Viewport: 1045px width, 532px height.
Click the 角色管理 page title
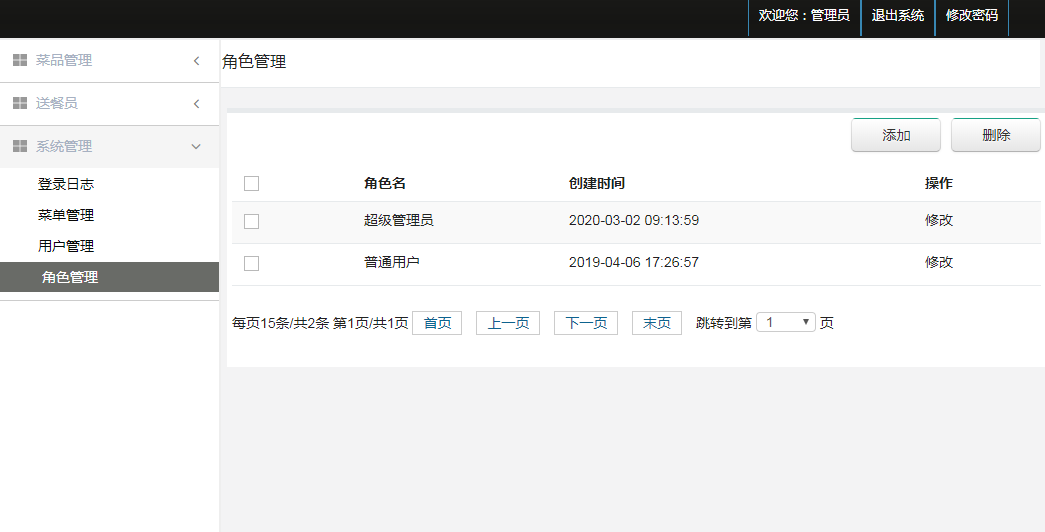pos(254,62)
